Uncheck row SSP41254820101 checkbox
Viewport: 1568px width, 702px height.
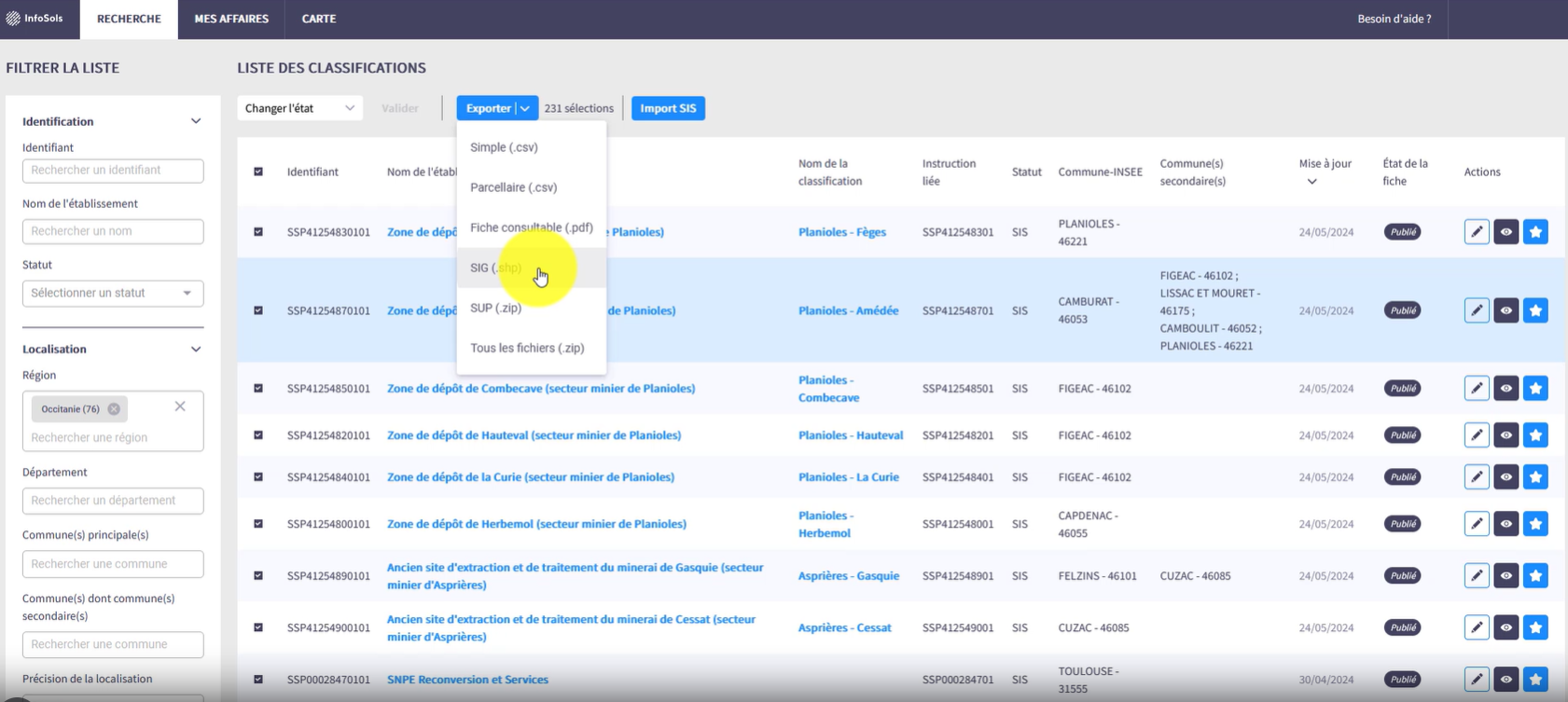click(258, 435)
